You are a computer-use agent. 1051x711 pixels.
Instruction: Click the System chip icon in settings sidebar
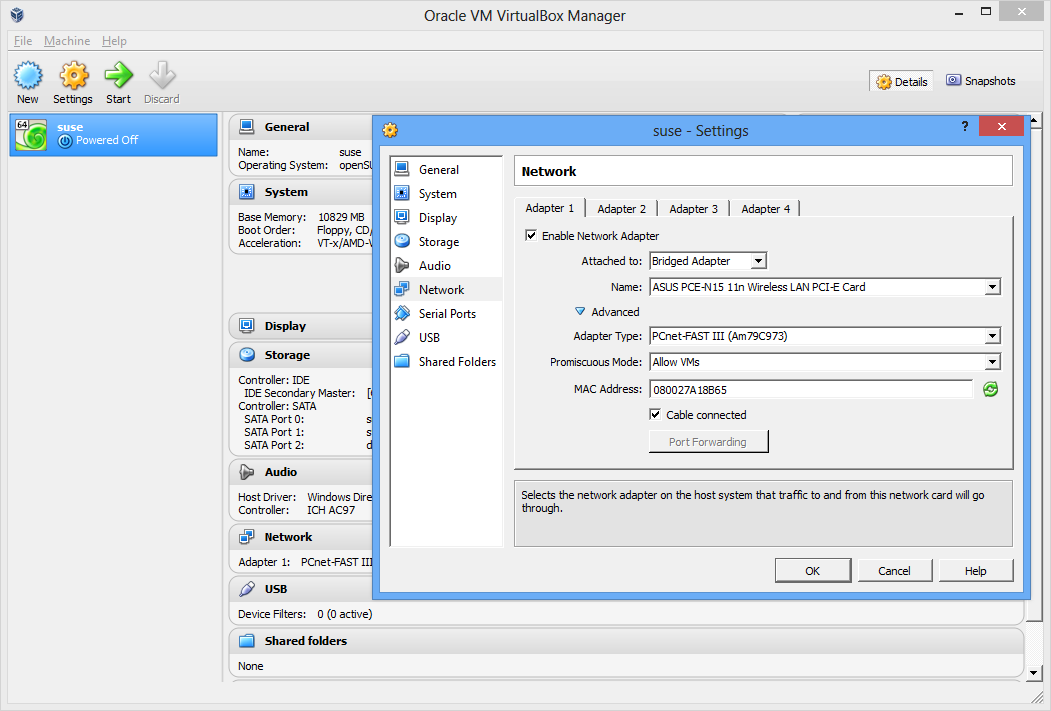click(x=402, y=193)
